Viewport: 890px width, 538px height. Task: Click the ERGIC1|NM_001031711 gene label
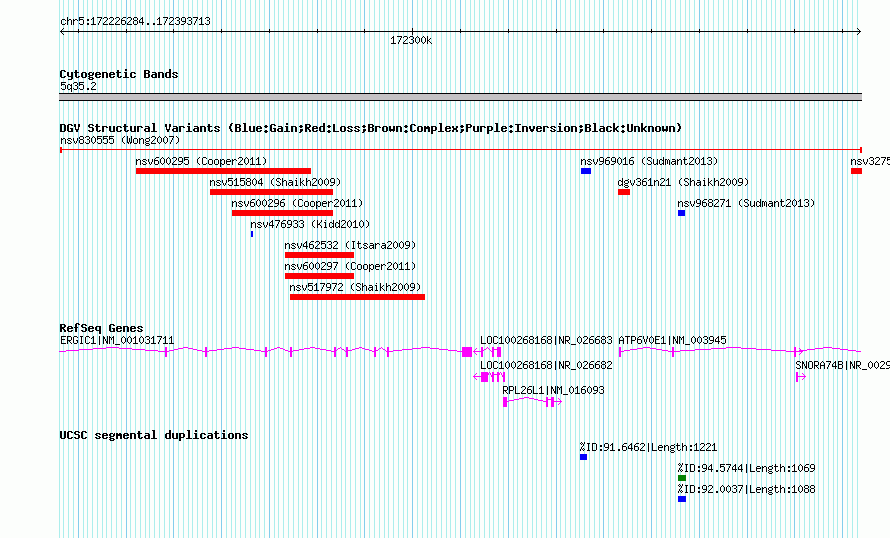117,341
